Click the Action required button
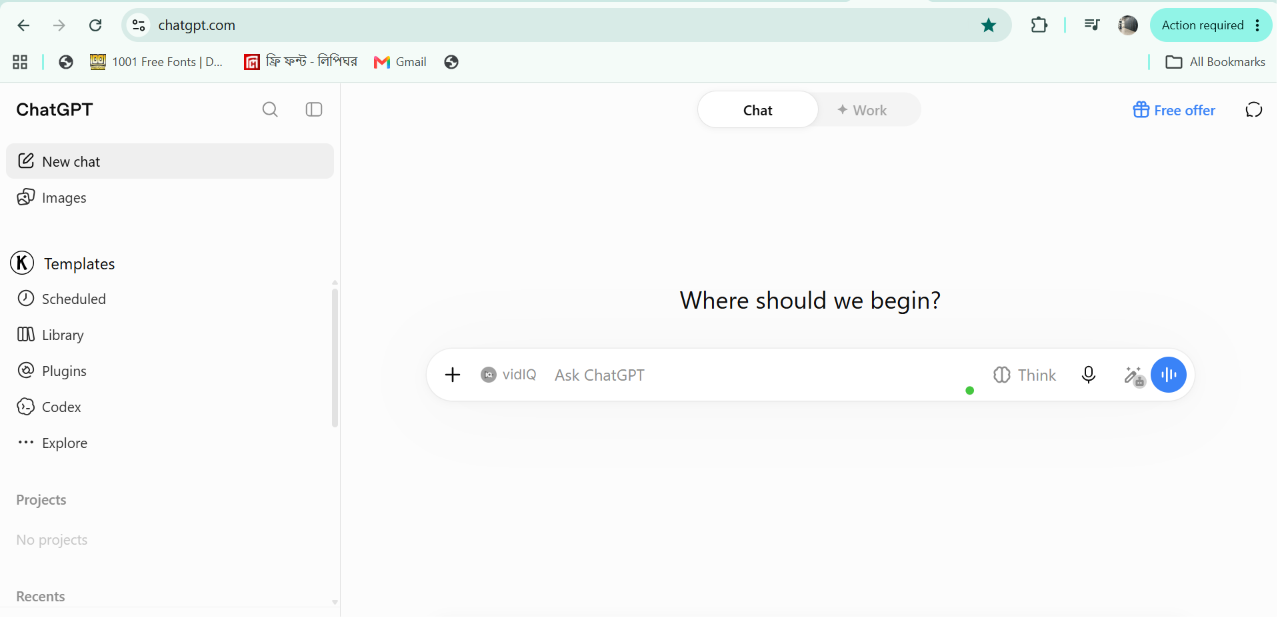This screenshot has width=1277, height=617. pyautogui.click(x=1211, y=25)
